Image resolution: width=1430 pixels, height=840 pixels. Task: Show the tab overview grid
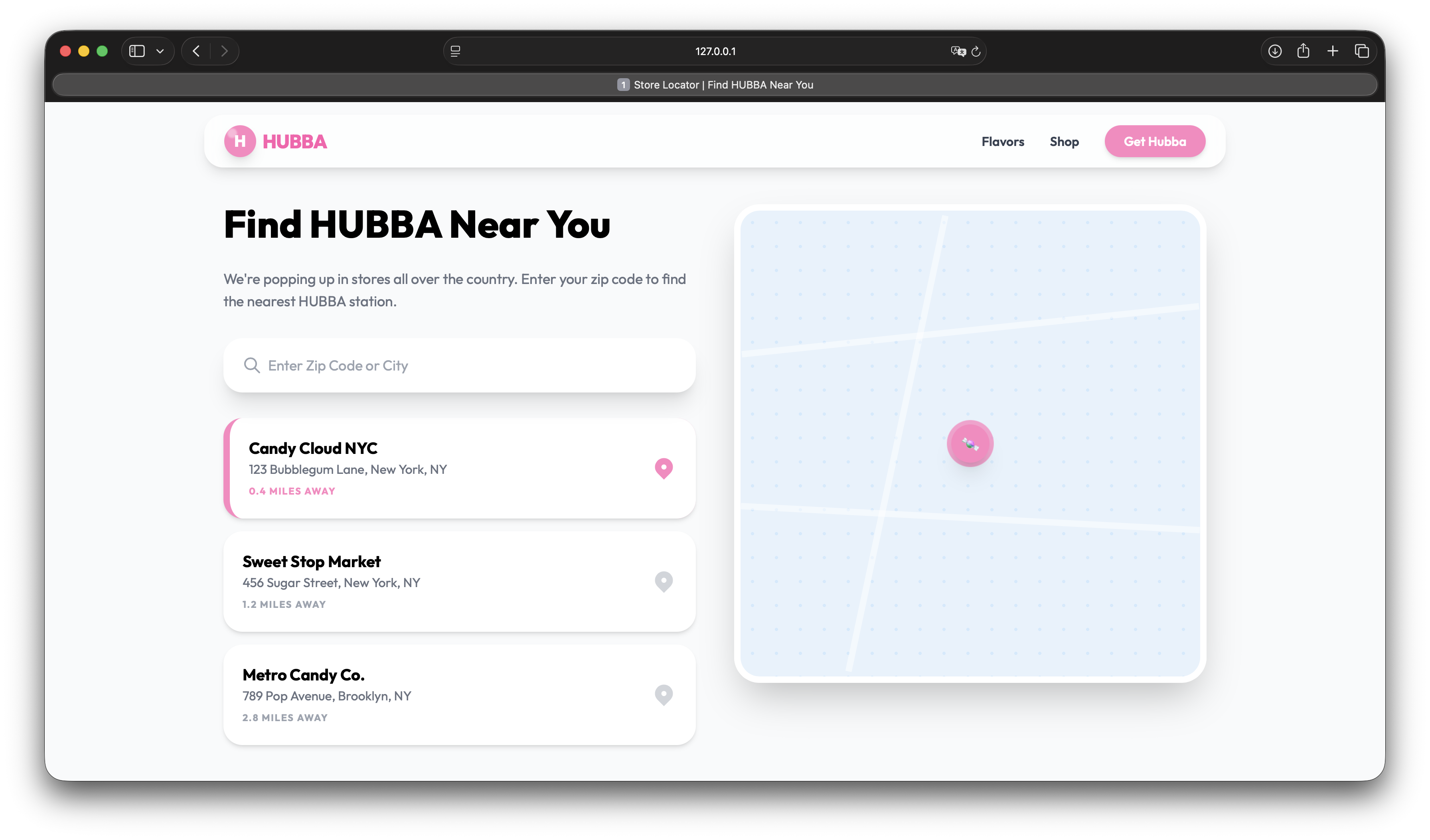coord(1361,51)
